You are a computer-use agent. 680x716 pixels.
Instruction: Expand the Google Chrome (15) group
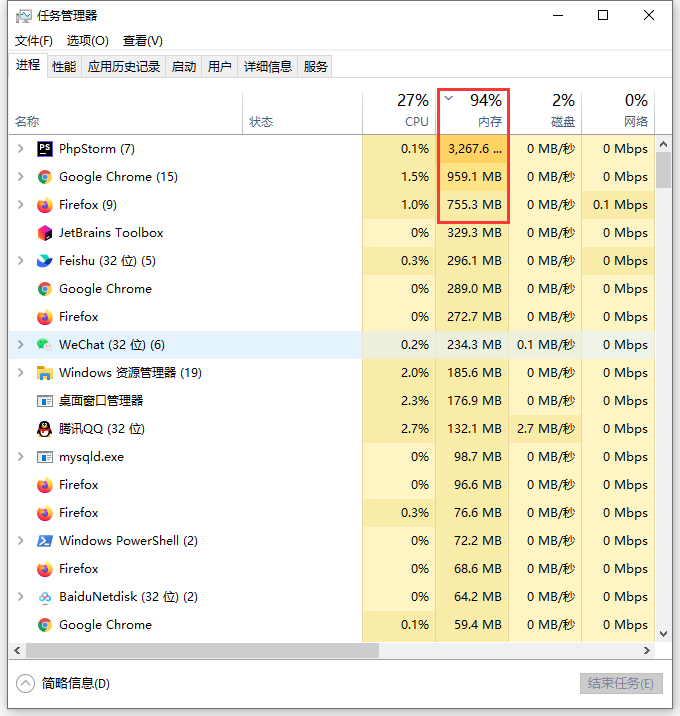tap(21, 177)
